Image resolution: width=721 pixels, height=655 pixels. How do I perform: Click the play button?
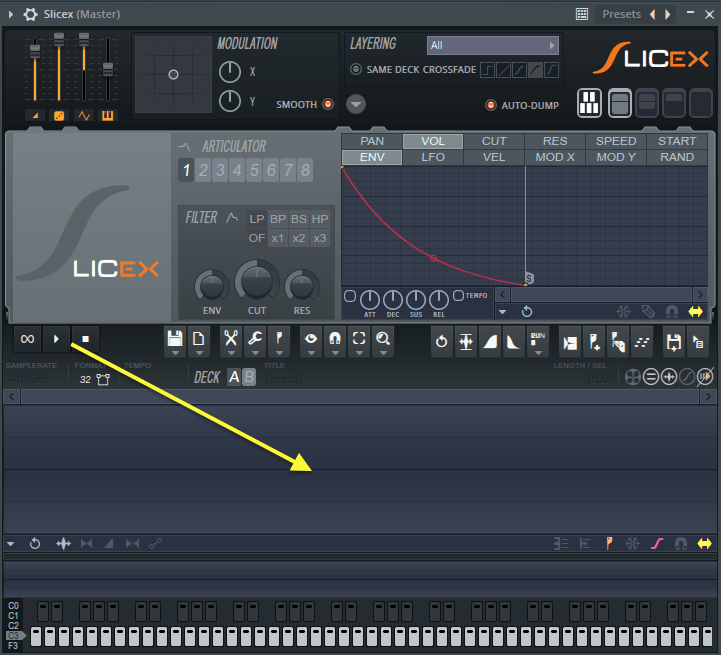click(x=56, y=339)
